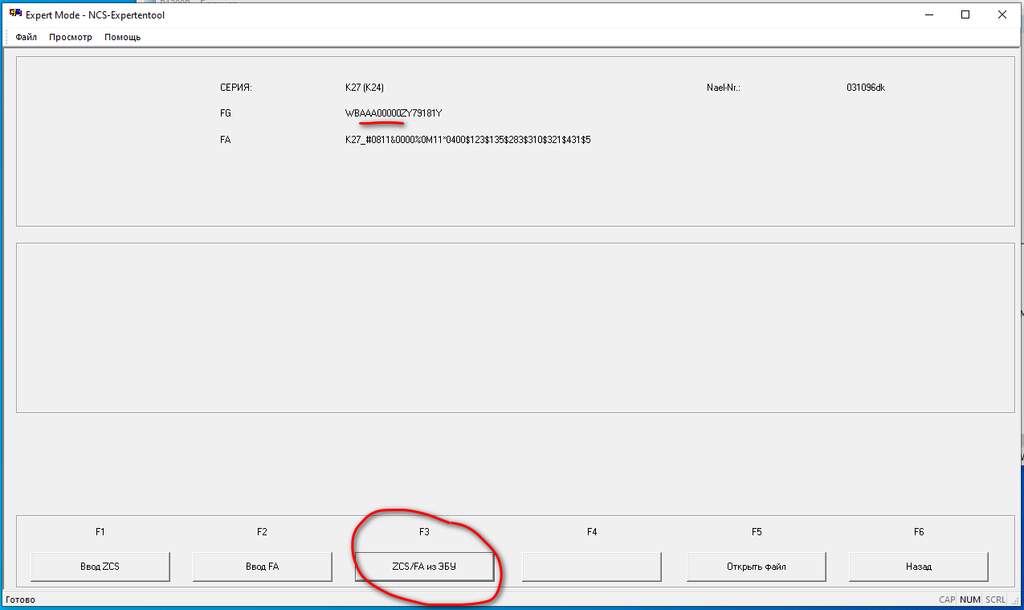Minimize the Expert Mode window
Viewport: 1024px width, 610px height.
pyautogui.click(x=918, y=15)
